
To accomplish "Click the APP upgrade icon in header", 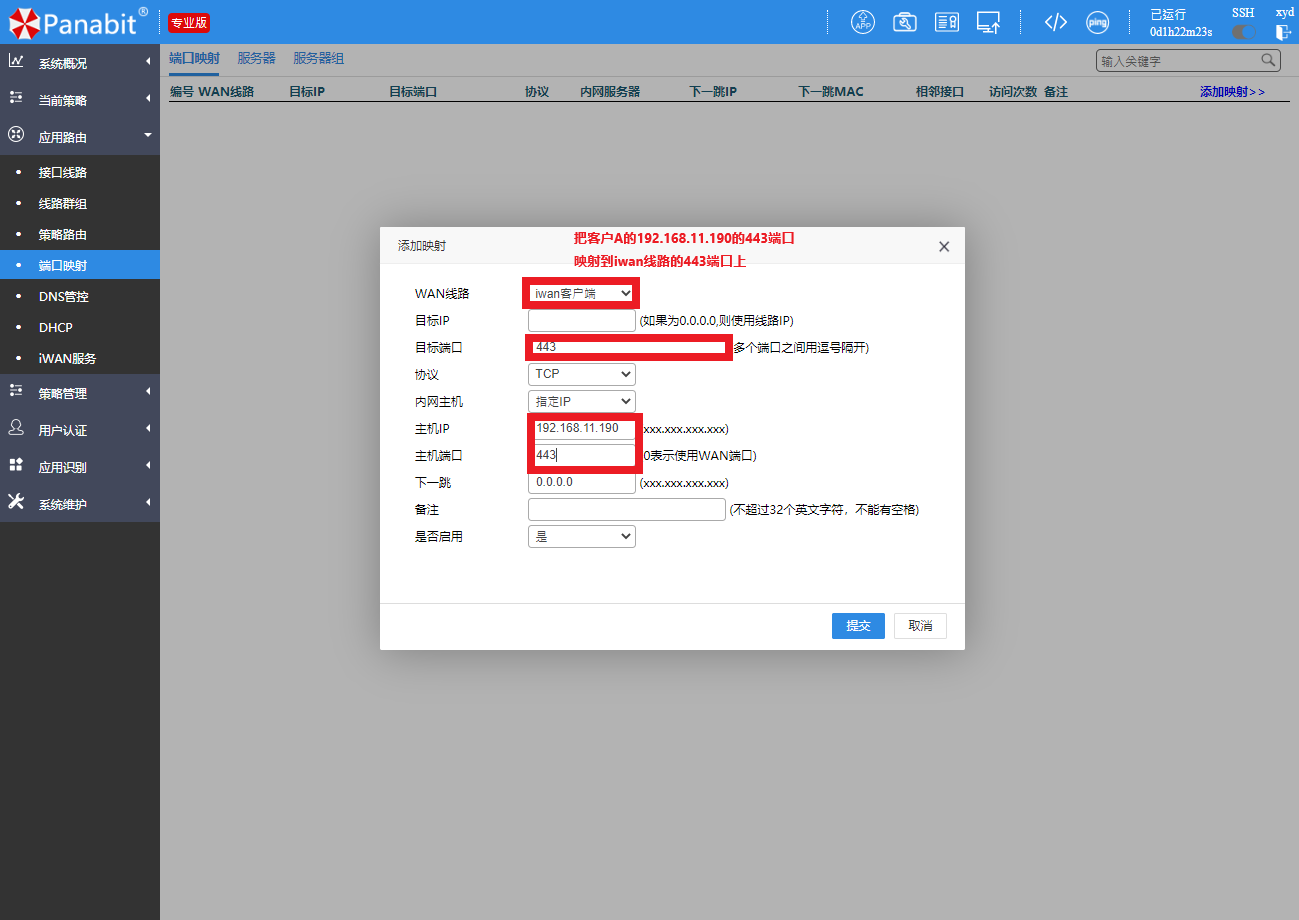I will point(862,22).
